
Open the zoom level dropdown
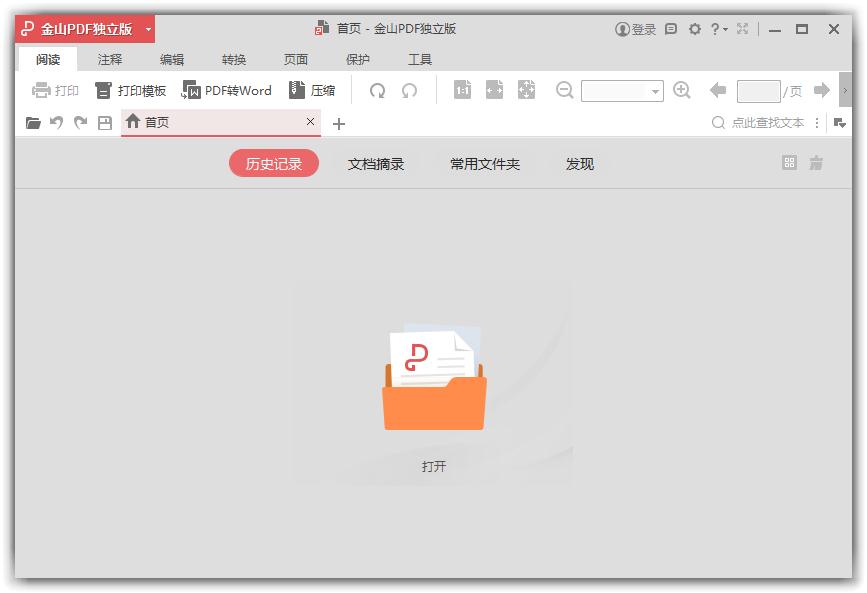(656, 90)
